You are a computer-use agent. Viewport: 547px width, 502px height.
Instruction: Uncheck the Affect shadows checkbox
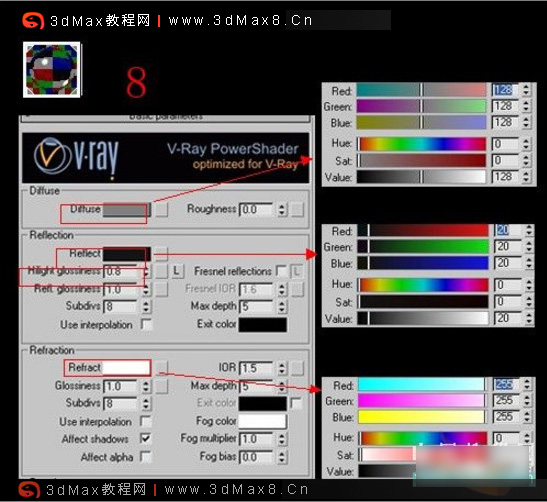point(146,439)
